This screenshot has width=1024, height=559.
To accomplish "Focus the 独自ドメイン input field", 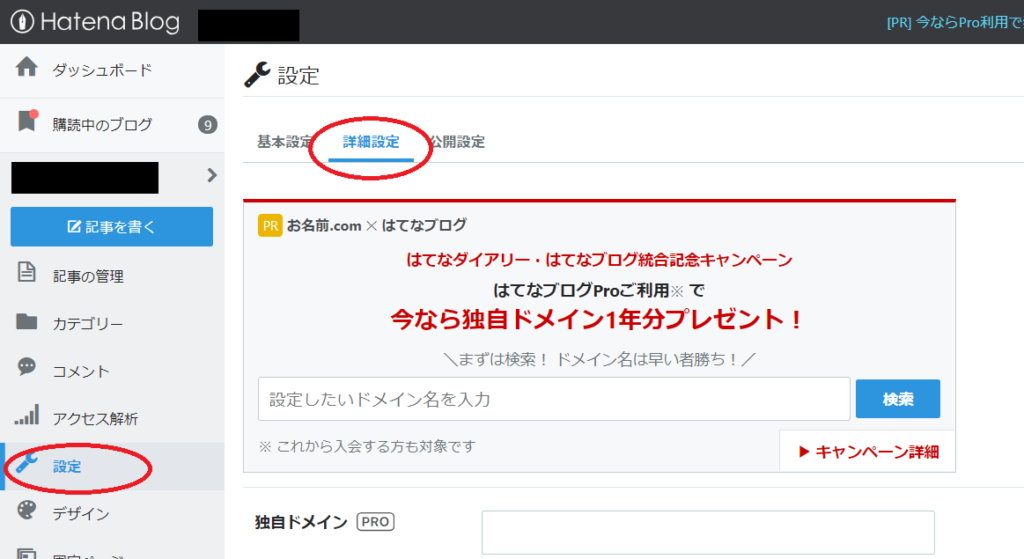I will coord(708,533).
